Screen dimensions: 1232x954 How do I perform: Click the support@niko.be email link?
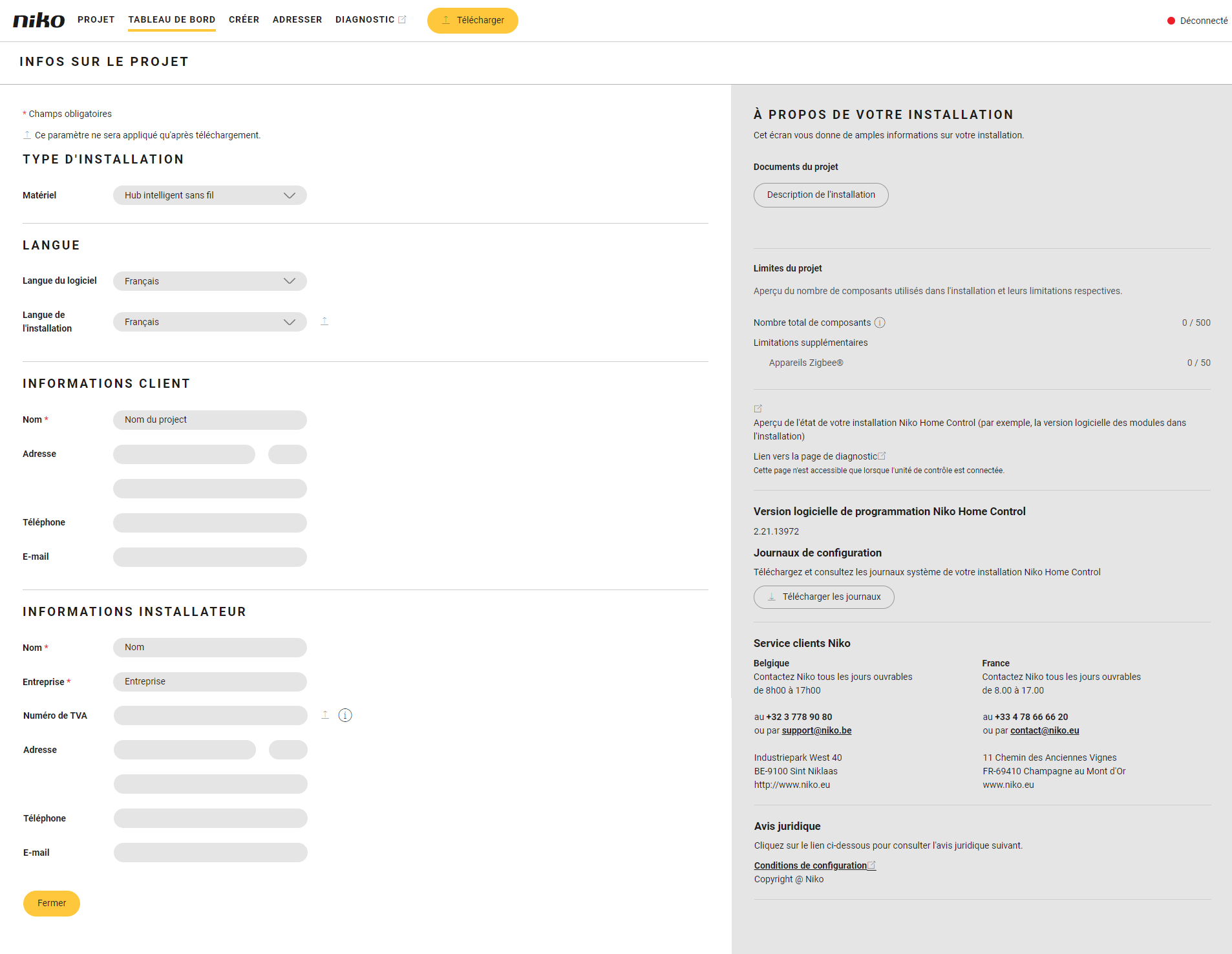point(816,730)
